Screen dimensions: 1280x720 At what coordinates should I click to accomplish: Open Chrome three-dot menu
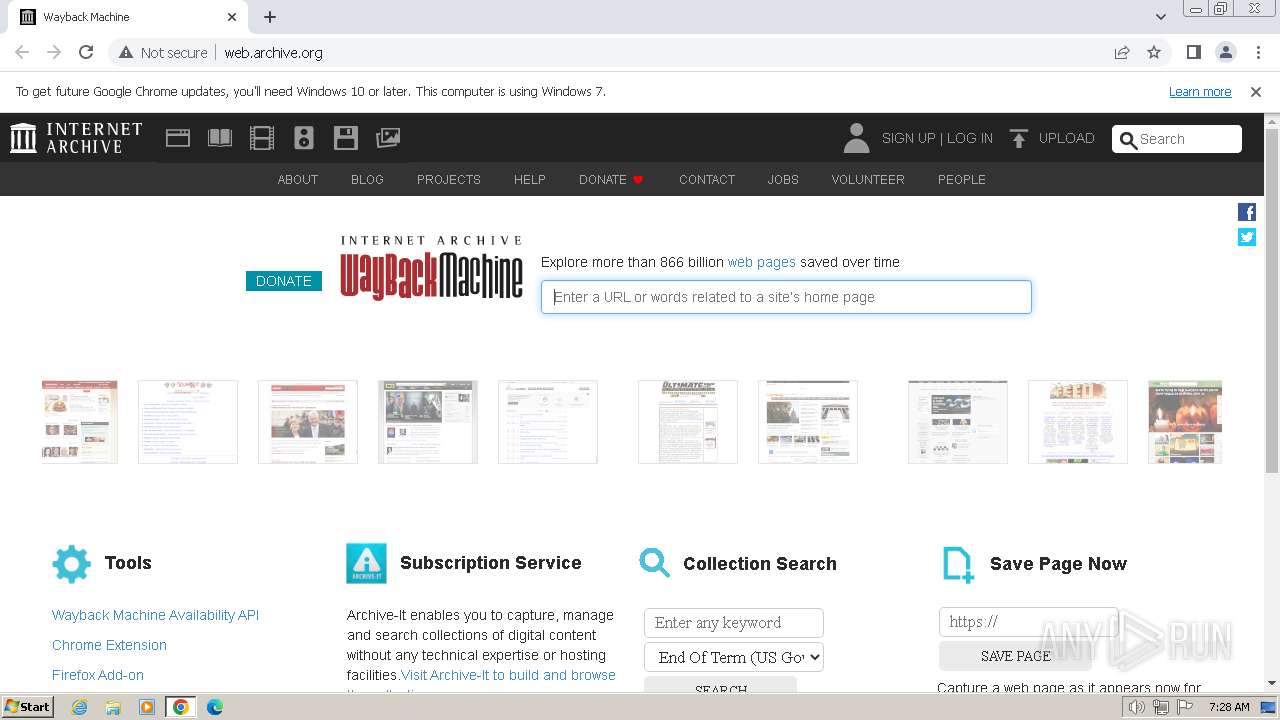pos(1258,53)
